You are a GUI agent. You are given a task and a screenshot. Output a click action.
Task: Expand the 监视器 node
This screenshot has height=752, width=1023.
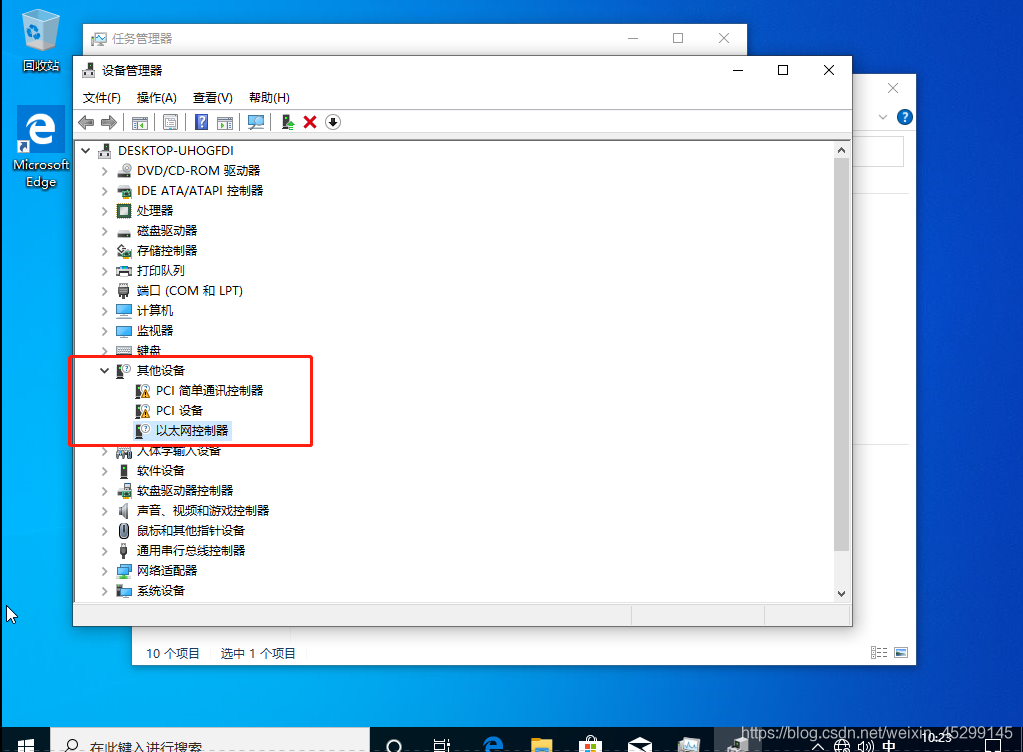pos(104,331)
